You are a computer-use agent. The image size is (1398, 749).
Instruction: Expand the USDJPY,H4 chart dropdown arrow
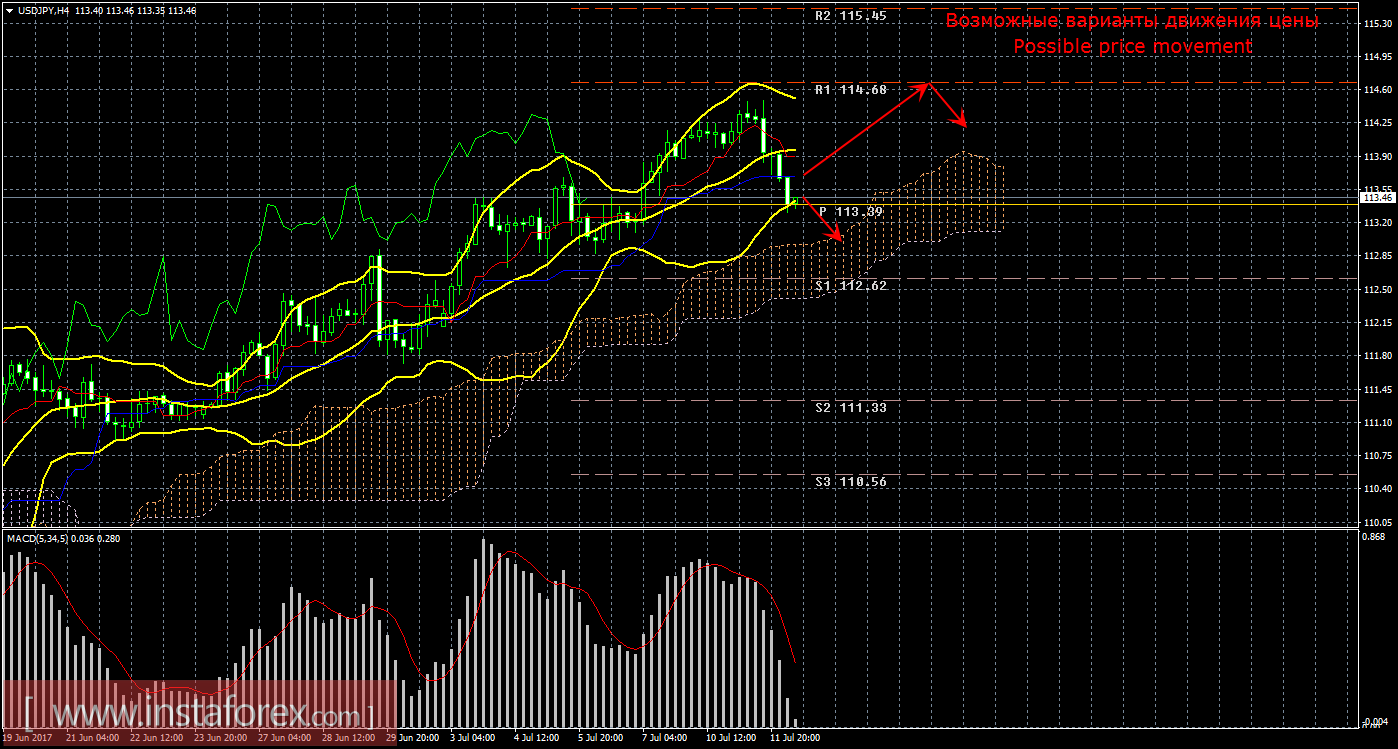point(8,10)
